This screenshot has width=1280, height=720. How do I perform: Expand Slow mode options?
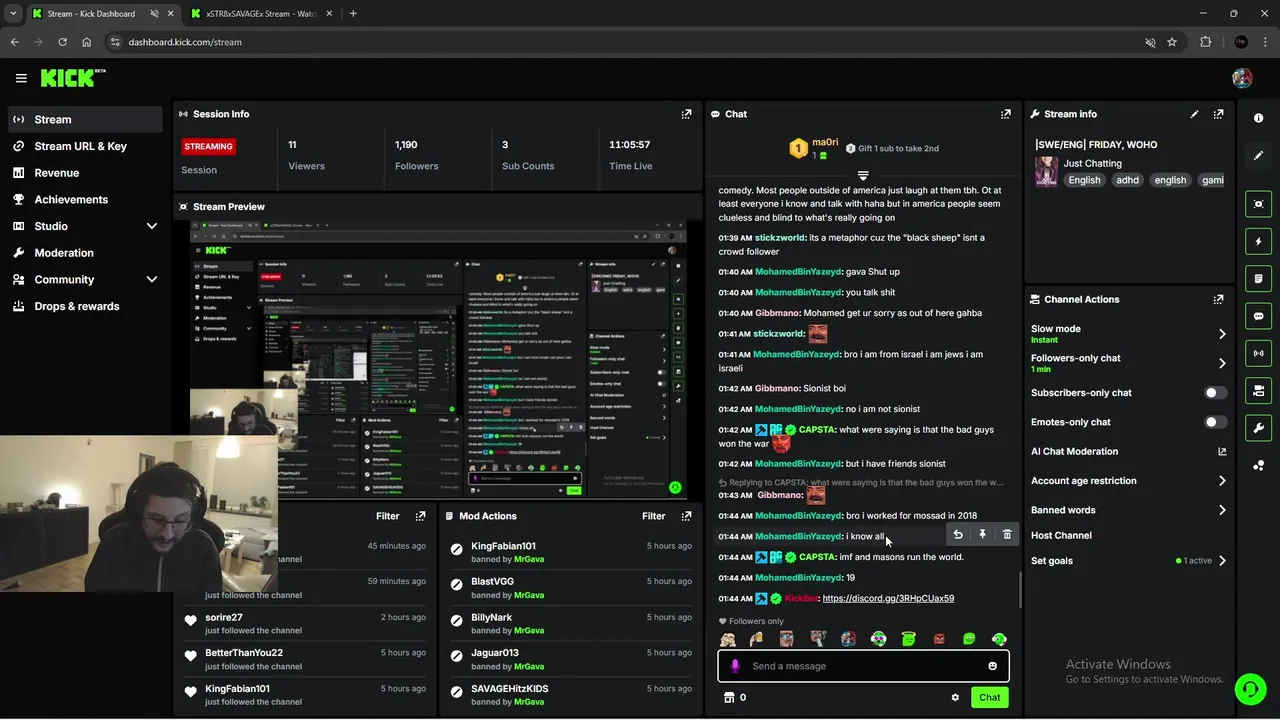[1222, 334]
